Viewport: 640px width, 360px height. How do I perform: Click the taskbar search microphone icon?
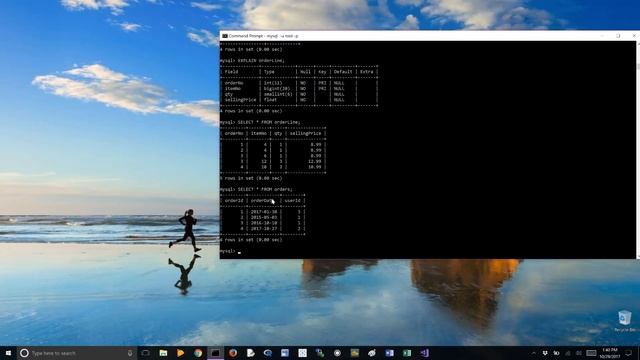point(130,353)
